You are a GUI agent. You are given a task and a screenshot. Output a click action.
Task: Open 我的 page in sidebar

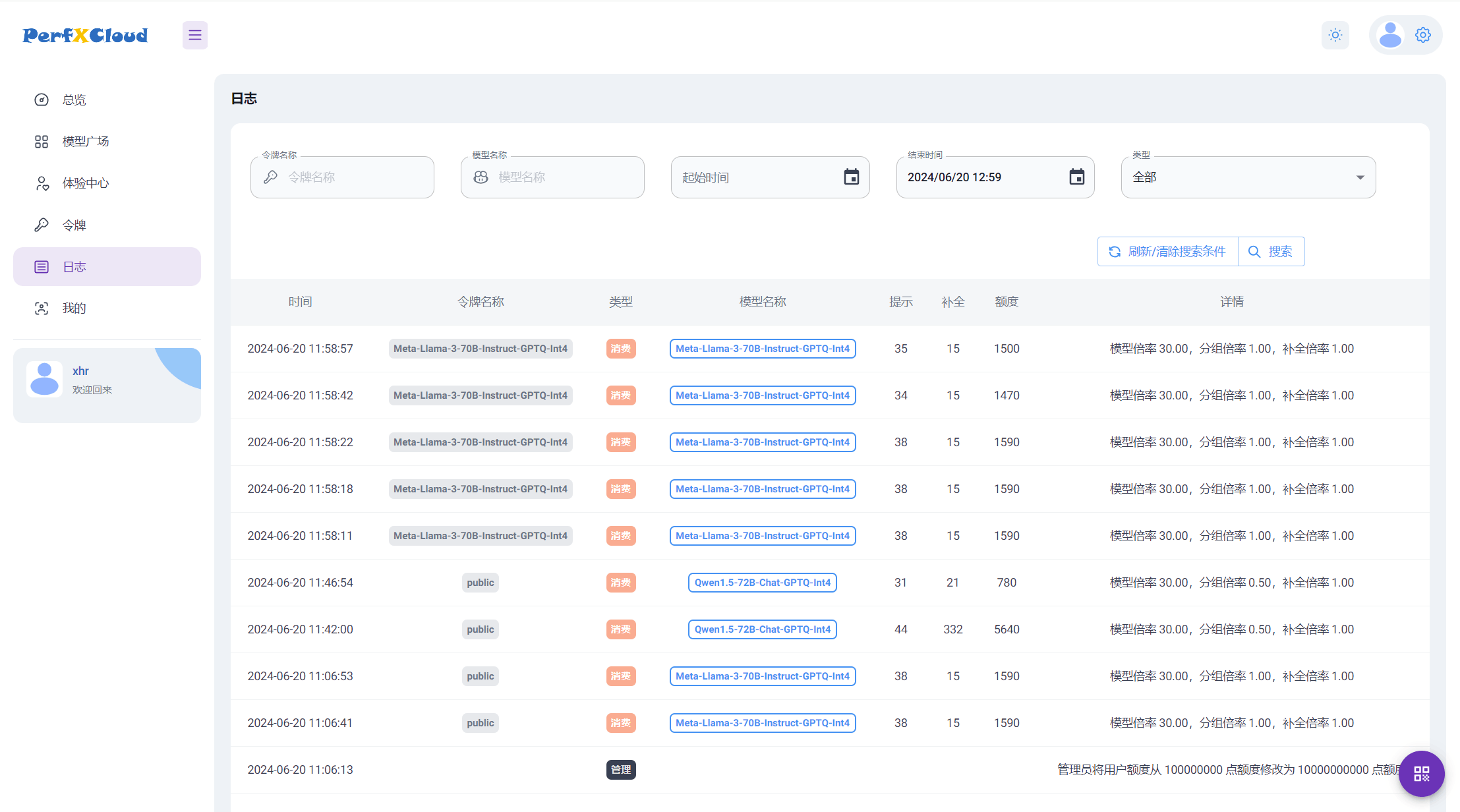107,308
